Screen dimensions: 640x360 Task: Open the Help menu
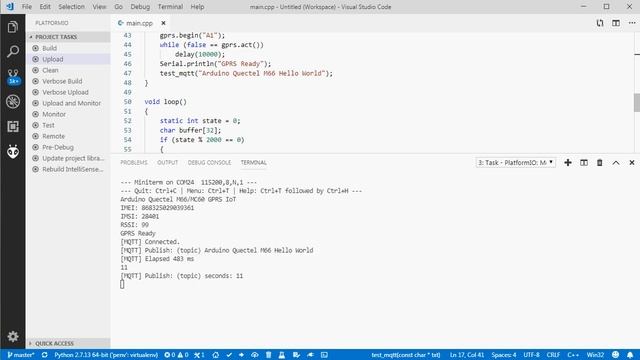click(197, 7)
